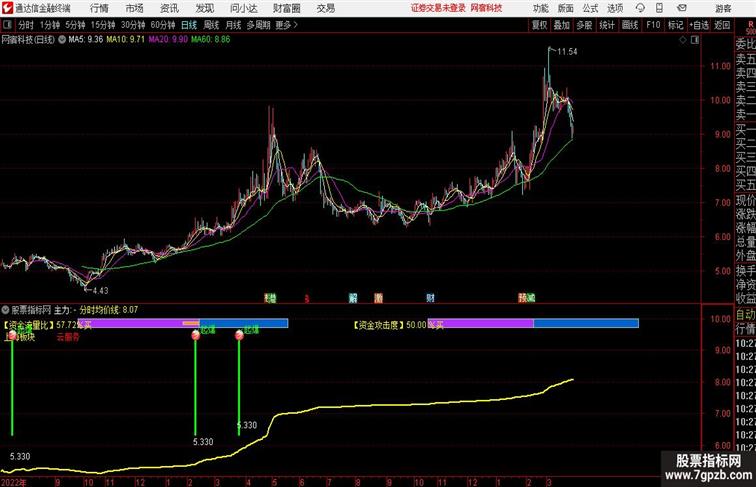Switch to the 5分钟 period tab
The image size is (756, 487).
click(x=75, y=25)
